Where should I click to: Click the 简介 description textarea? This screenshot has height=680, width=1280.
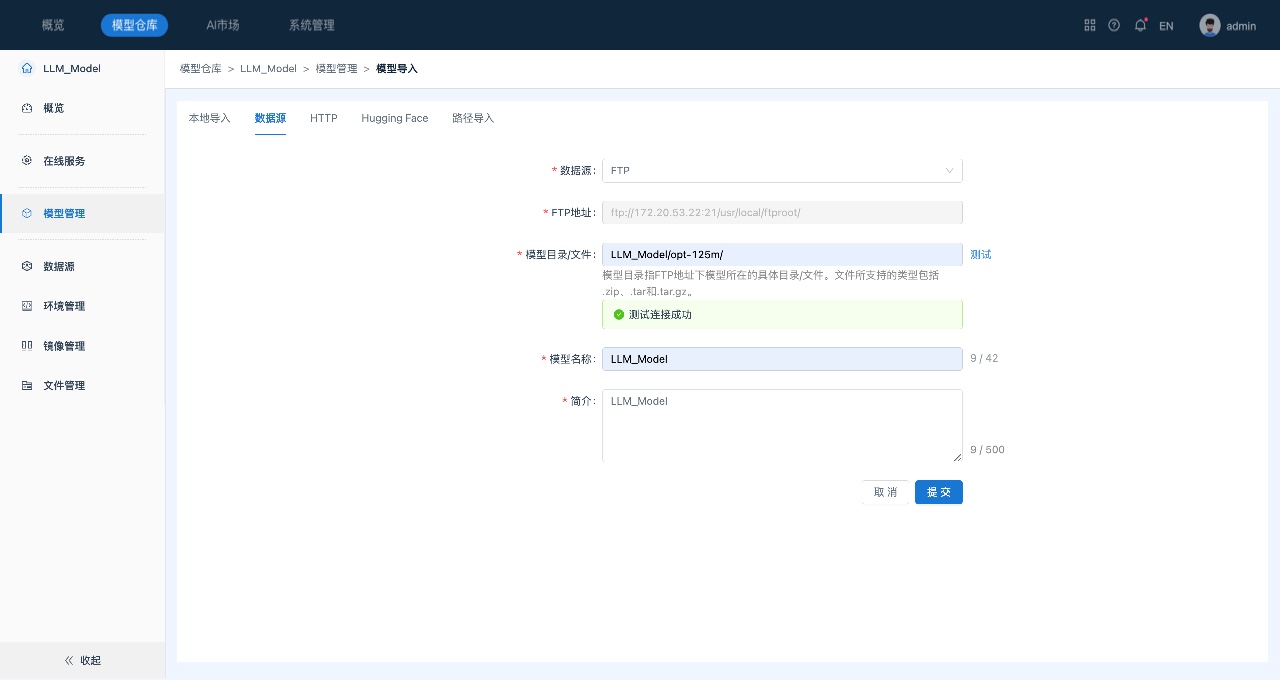tap(781, 425)
